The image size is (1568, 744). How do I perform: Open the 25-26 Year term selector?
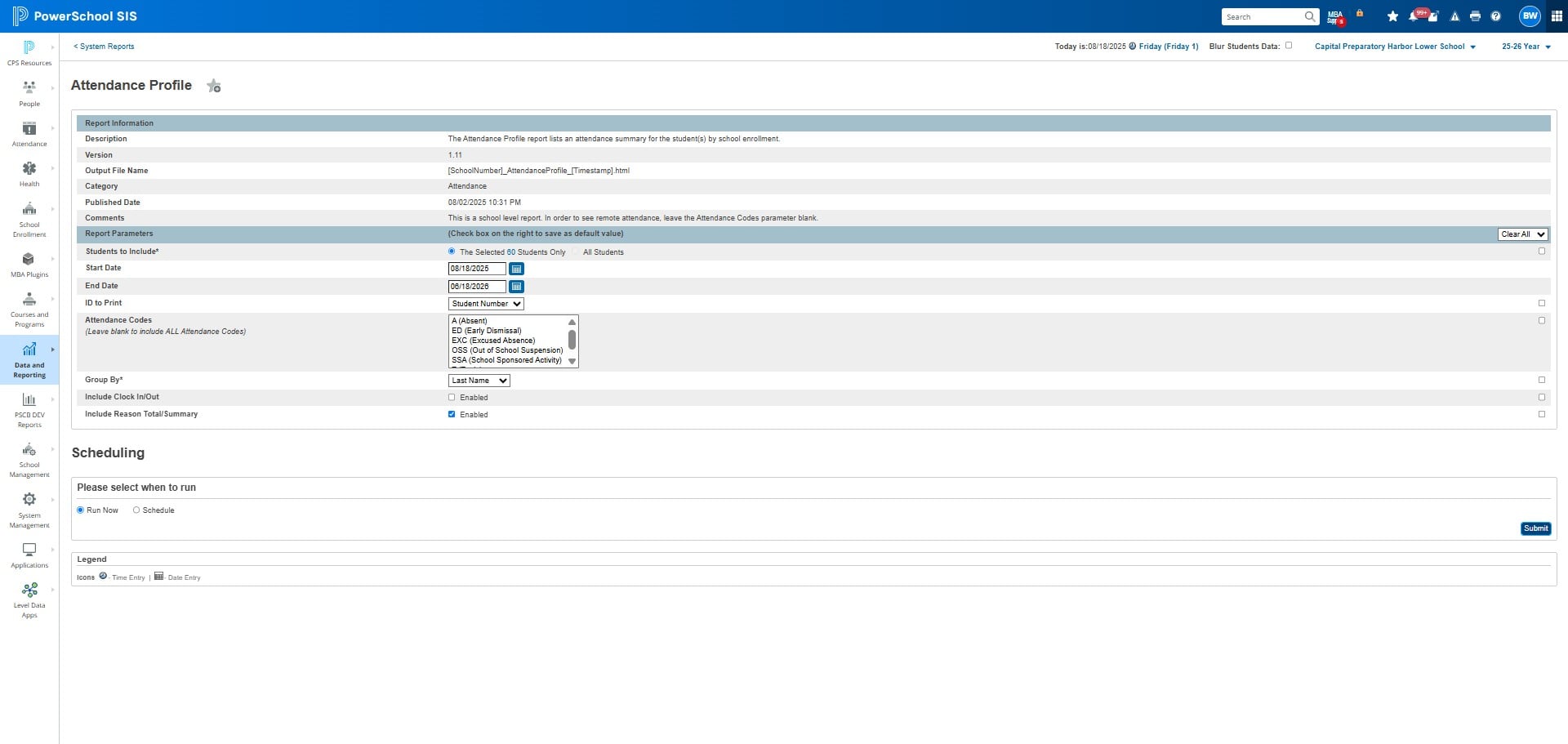1526,47
